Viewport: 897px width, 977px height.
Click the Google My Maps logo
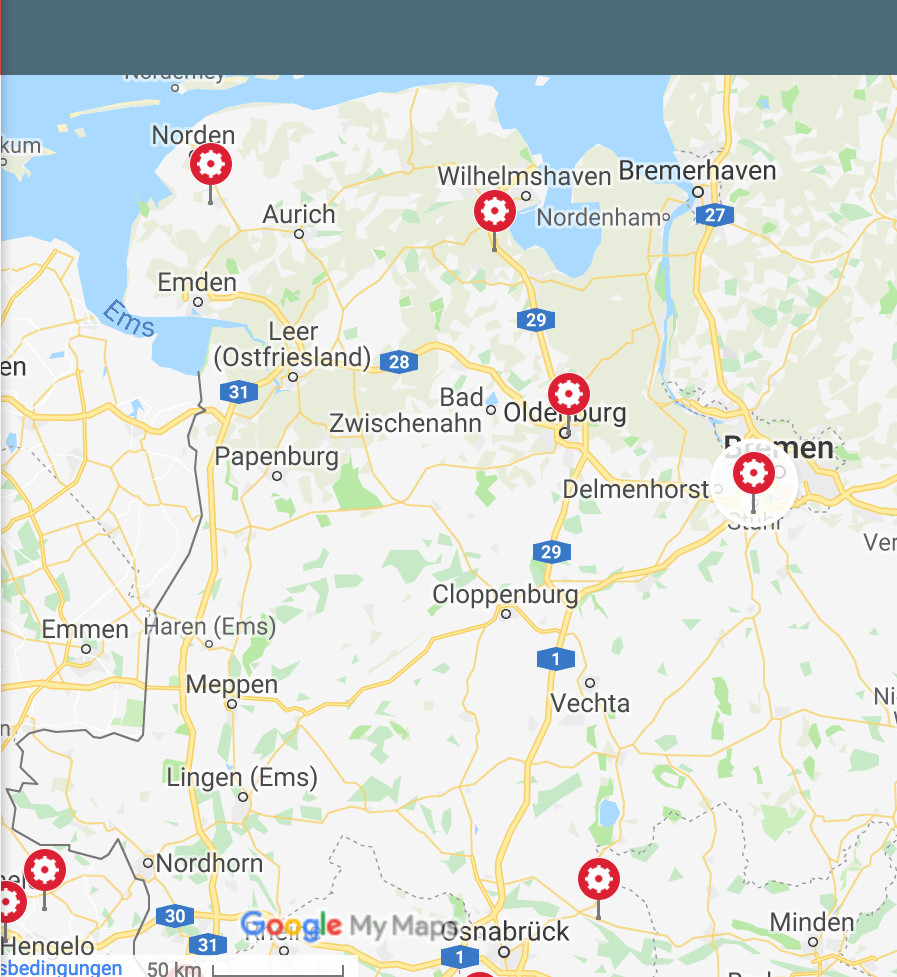click(349, 926)
